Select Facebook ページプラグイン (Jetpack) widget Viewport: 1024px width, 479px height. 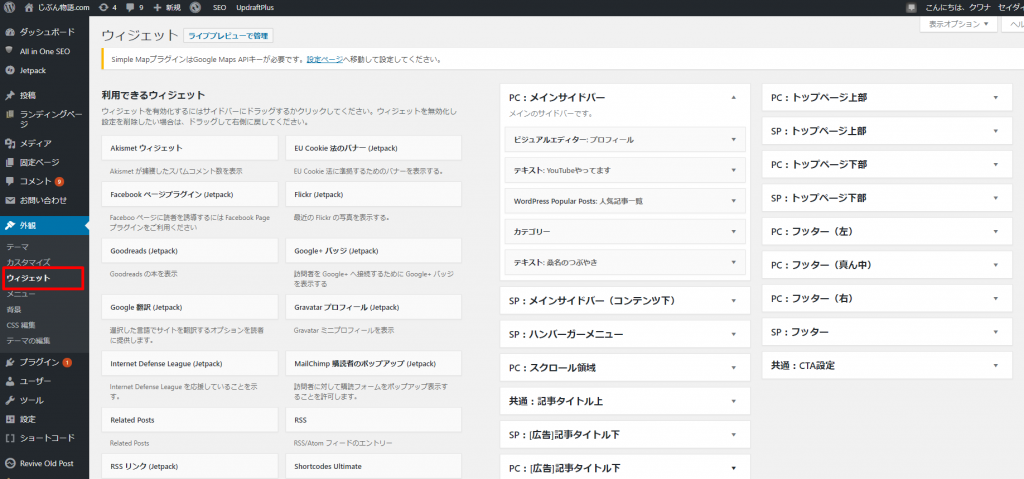[x=190, y=195]
